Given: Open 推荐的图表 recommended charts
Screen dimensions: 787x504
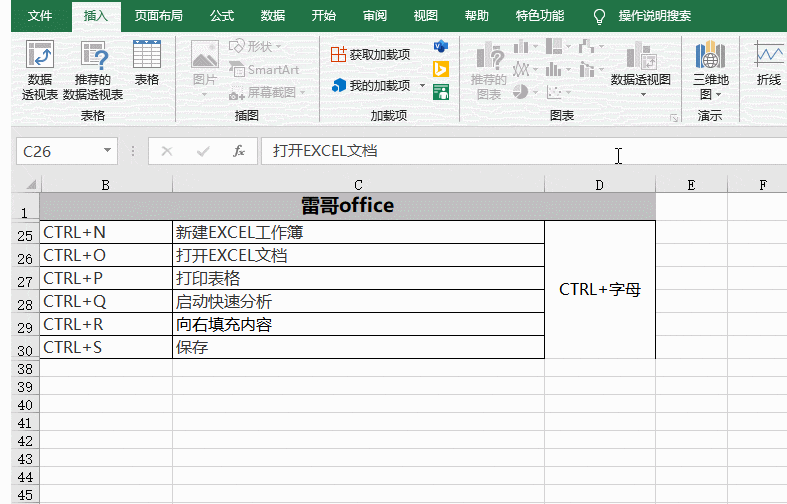Looking at the screenshot, I should (x=489, y=70).
